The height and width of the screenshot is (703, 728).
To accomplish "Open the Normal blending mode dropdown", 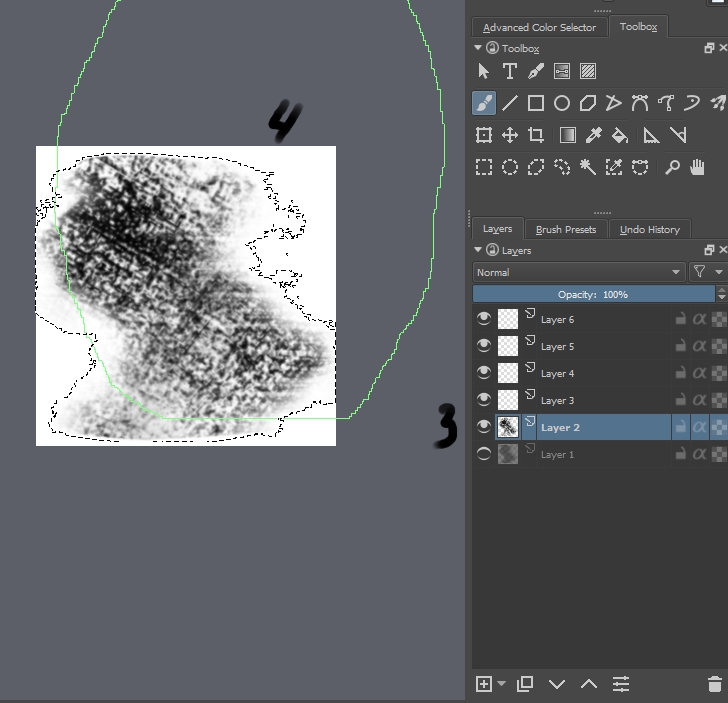I will point(578,272).
